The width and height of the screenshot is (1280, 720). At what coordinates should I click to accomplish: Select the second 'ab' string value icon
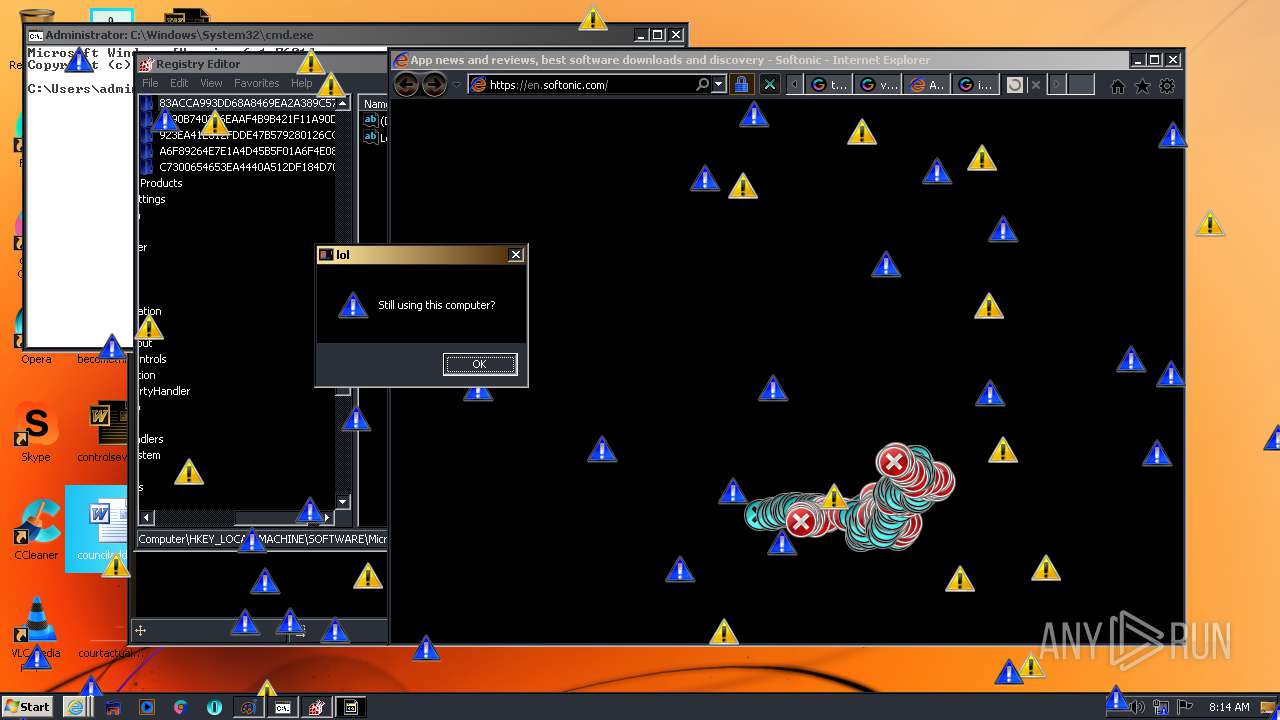[370, 137]
